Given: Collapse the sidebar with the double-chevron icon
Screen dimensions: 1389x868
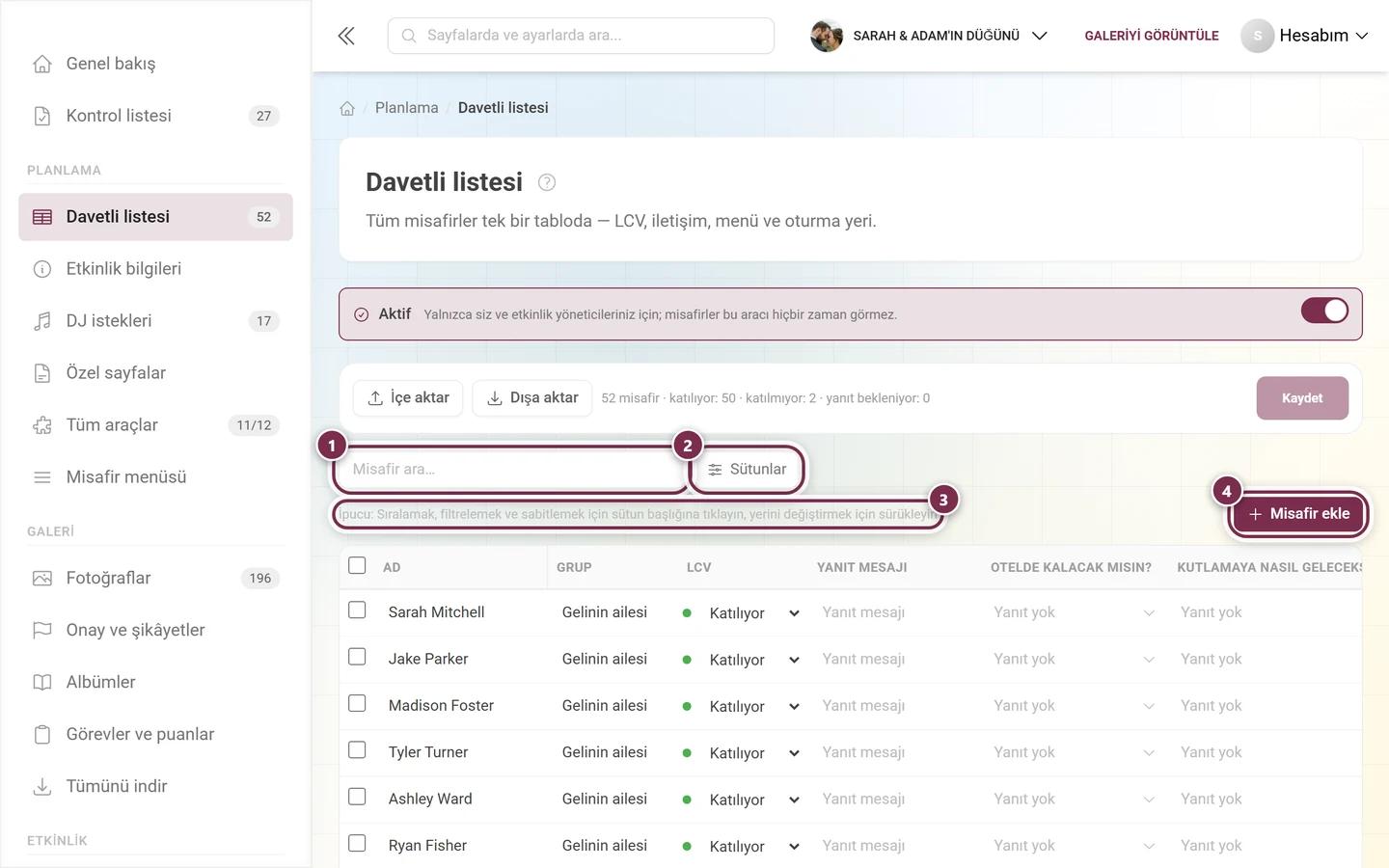Looking at the screenshot, I should point(346,36).
